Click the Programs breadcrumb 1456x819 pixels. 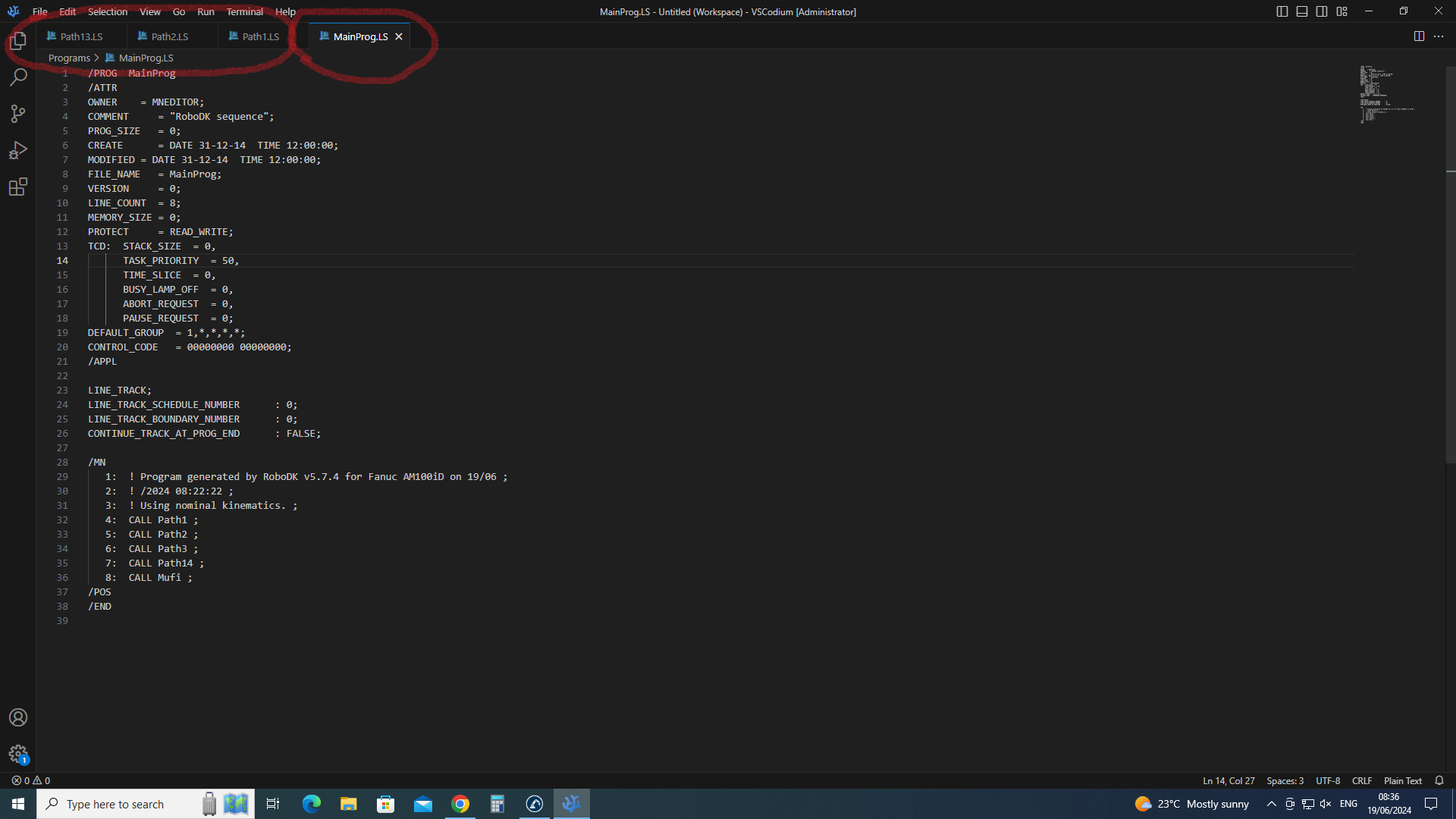(69, 58)
